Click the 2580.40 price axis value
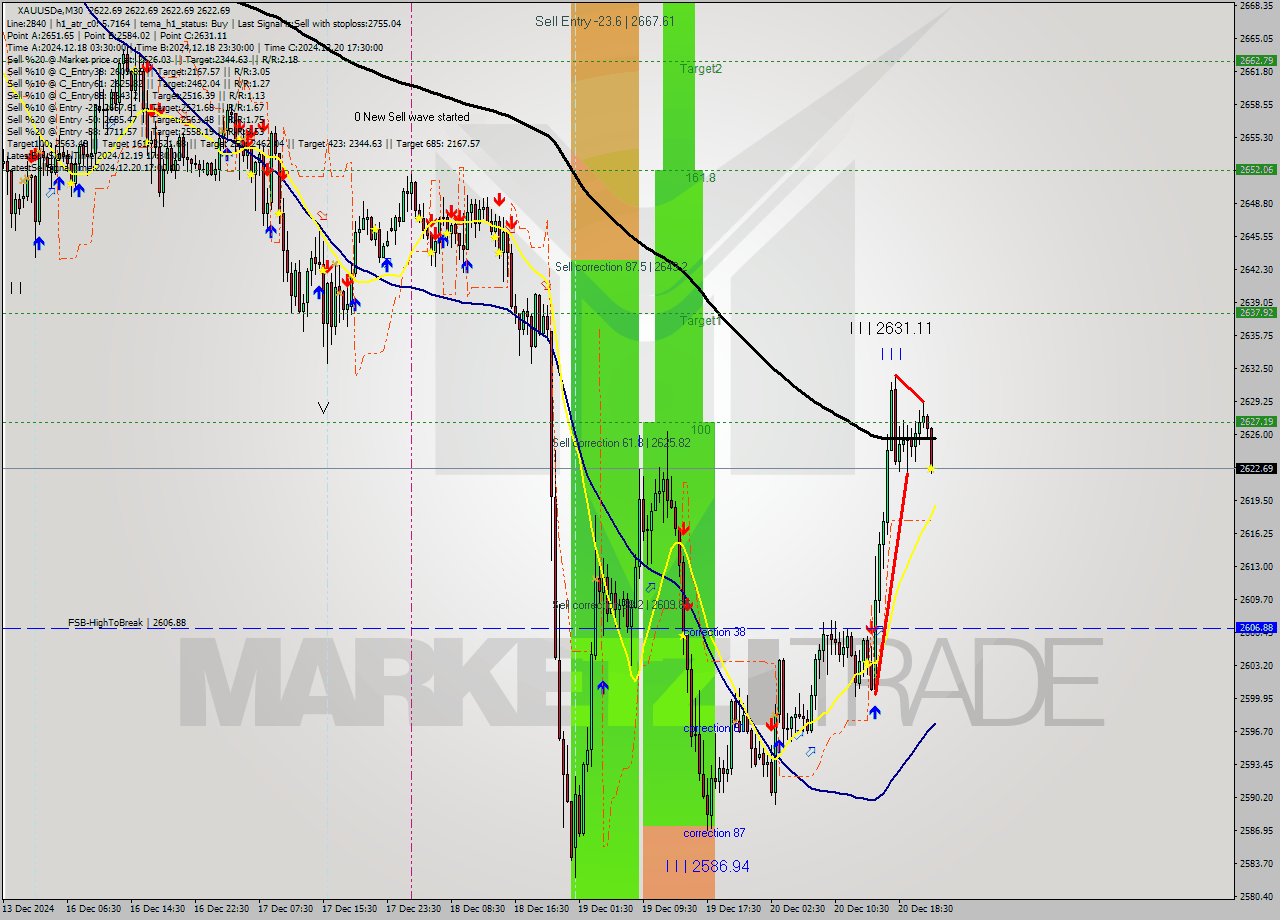This screenshot has height=920, width=1280. [x=1256, y=896]
